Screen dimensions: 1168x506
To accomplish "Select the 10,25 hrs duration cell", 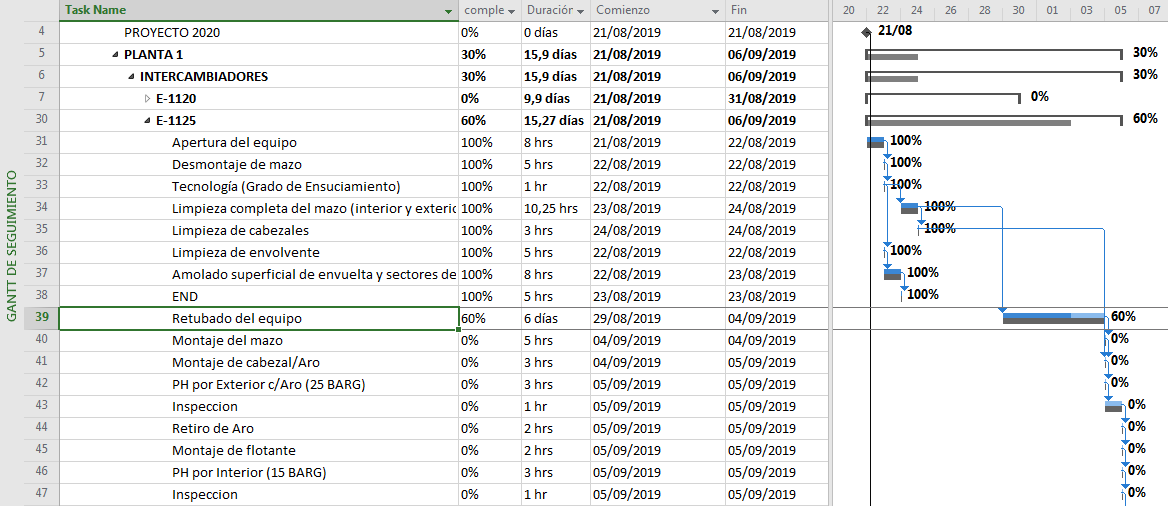I will click(x=551, y=209).
